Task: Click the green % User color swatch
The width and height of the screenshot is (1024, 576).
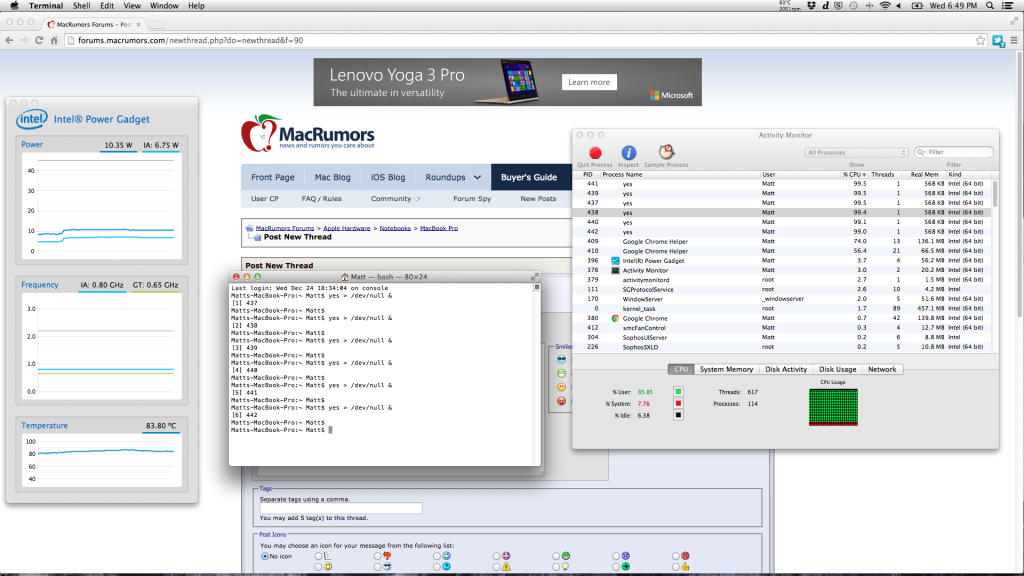Action: [678, 392]
